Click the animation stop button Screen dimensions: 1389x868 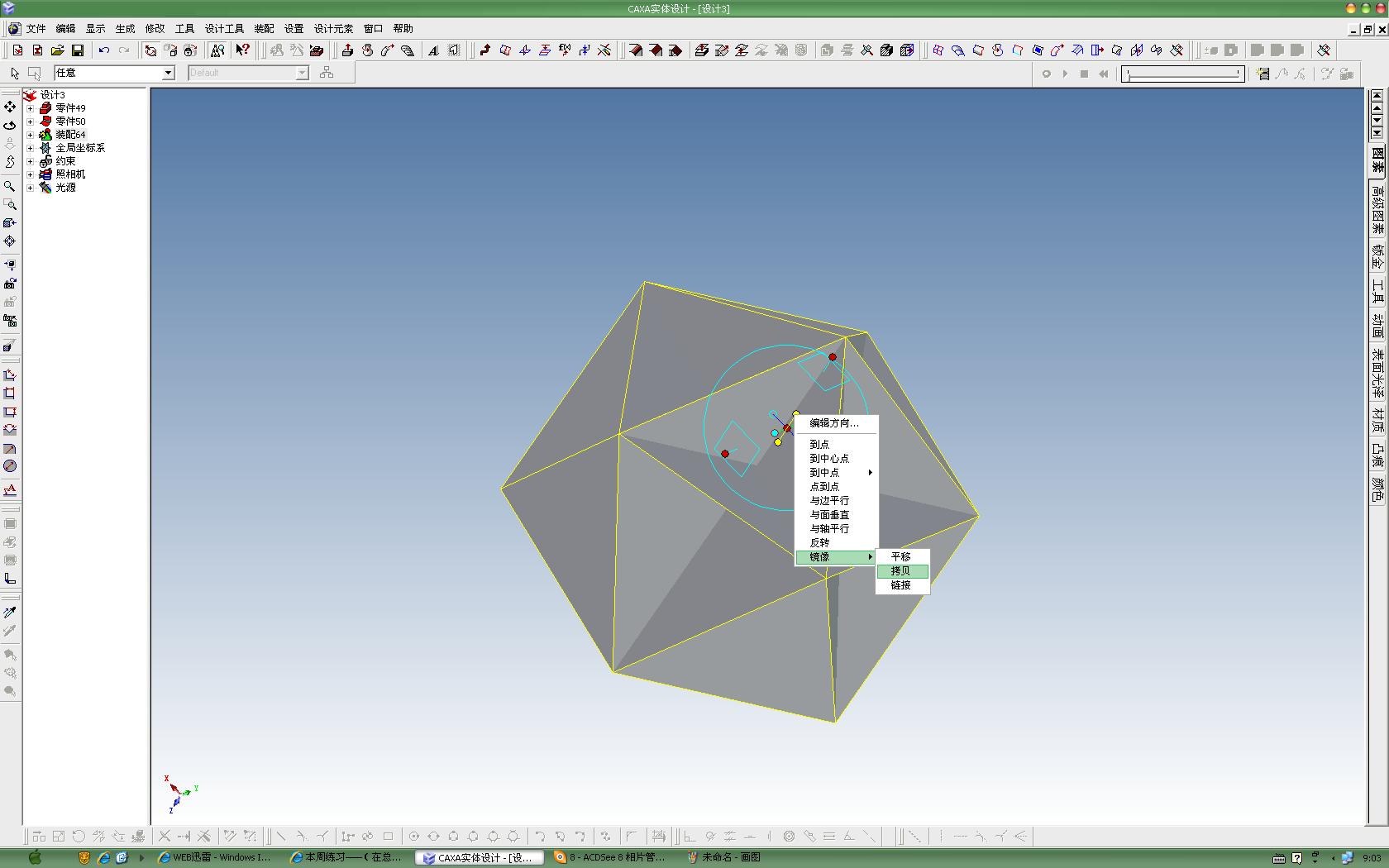1084,74
